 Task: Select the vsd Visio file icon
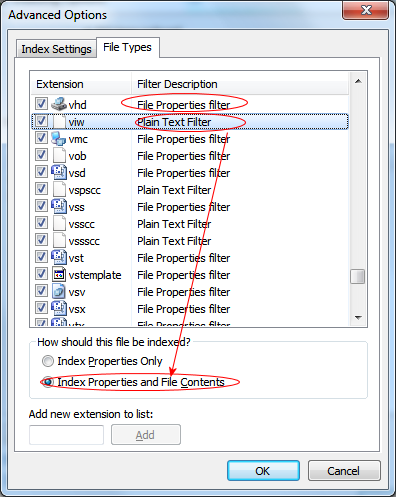tap(59, 172)
